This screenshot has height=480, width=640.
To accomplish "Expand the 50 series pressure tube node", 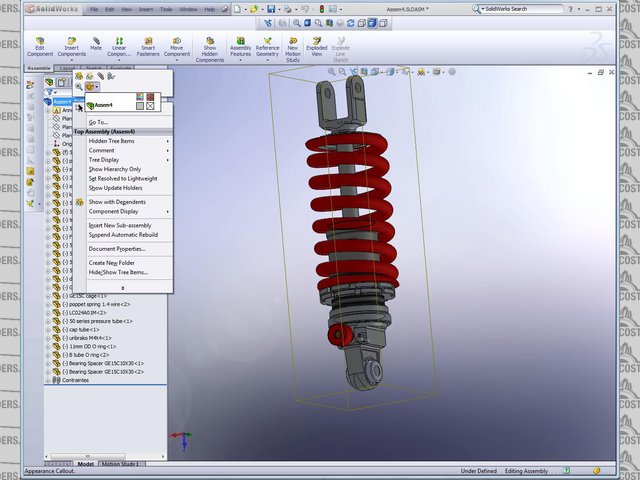I will point(48,321).
